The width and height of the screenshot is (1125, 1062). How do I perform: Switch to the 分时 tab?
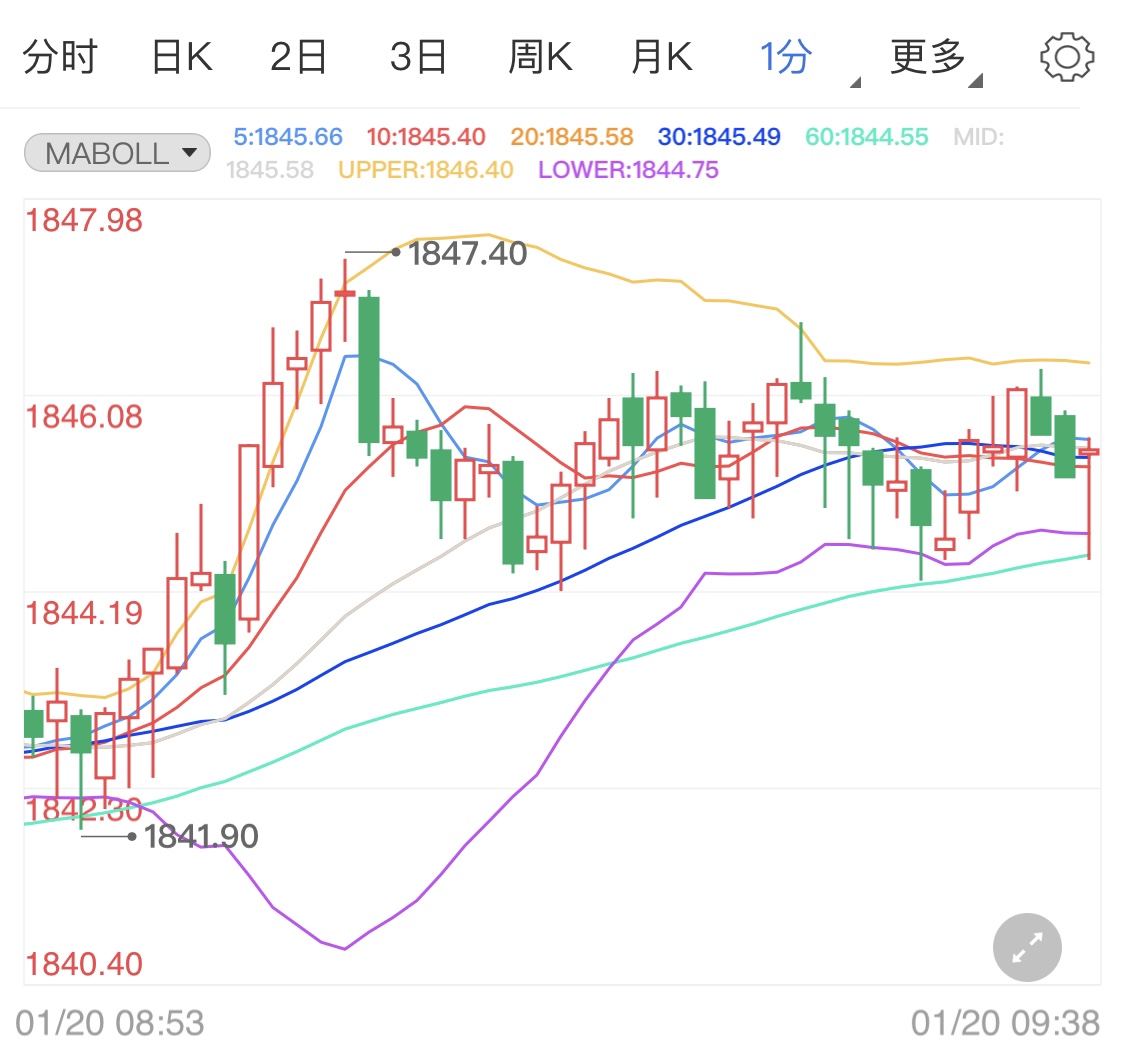pyautogui.click(x=57, y=57)
